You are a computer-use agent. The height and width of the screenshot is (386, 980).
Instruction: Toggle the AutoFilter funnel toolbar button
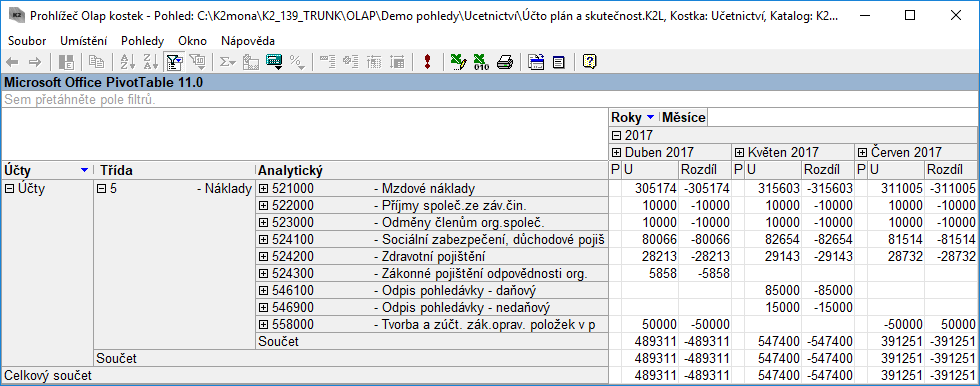(x=173, y=61)
